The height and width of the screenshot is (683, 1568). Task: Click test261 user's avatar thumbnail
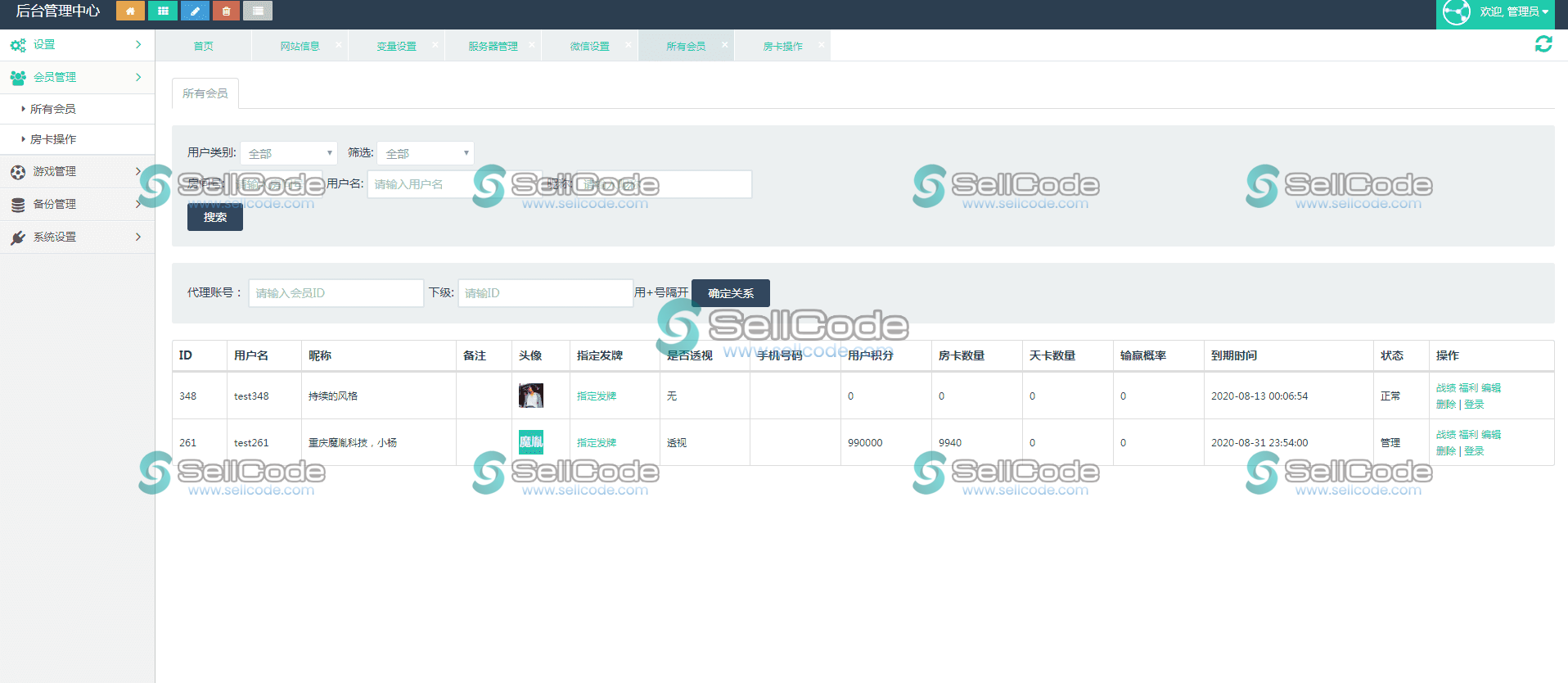pos(530,442)
